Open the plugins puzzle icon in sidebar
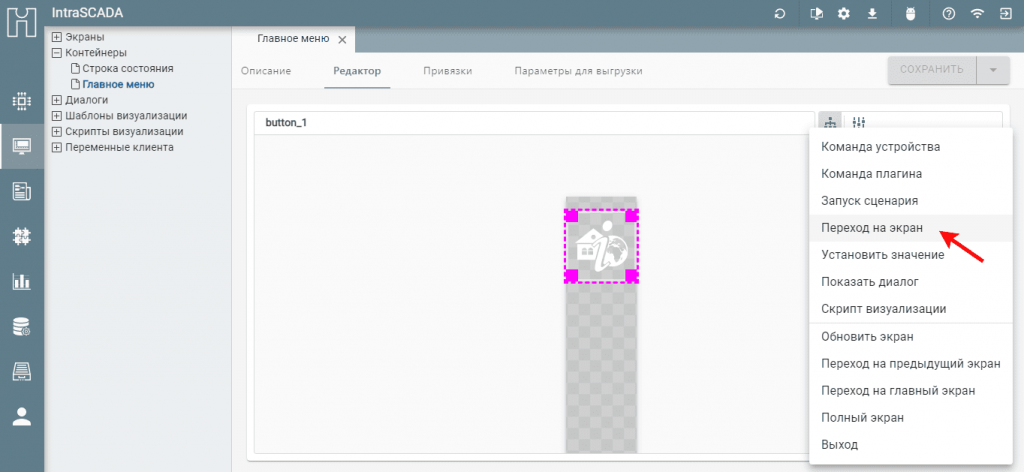Screen dimensions: 1024x472 [22, 236]
